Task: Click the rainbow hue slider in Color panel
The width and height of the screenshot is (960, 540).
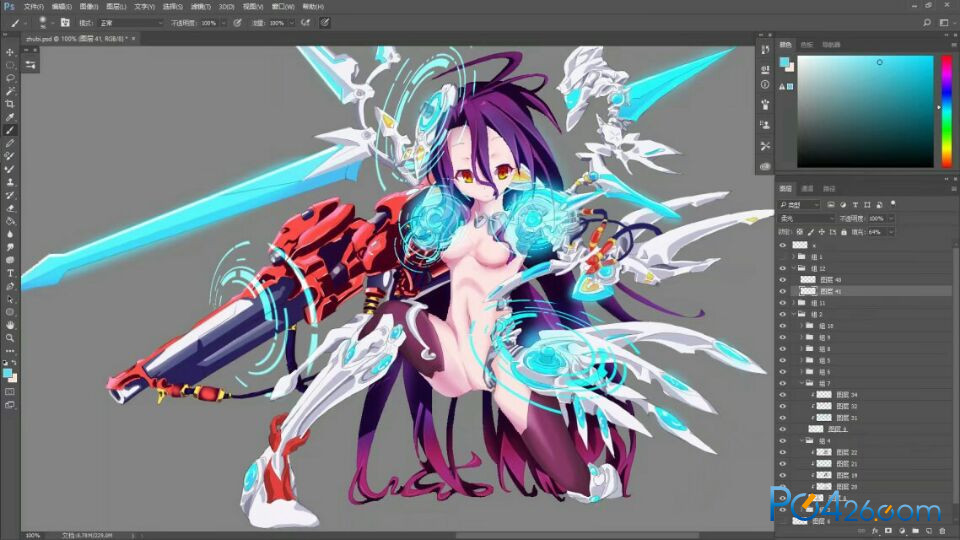Action: [947, 111]
